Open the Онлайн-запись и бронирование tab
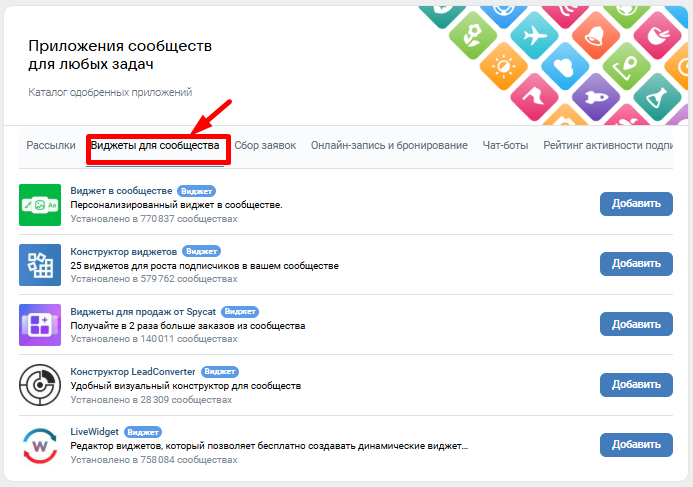The height and width of the screenshot is (487, 693). tap(389, 145)
